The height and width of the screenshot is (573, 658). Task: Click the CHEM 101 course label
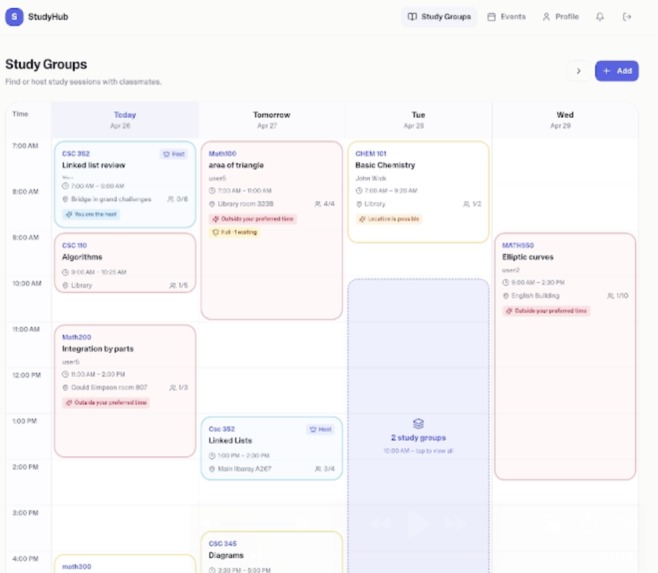coord(371,154)
